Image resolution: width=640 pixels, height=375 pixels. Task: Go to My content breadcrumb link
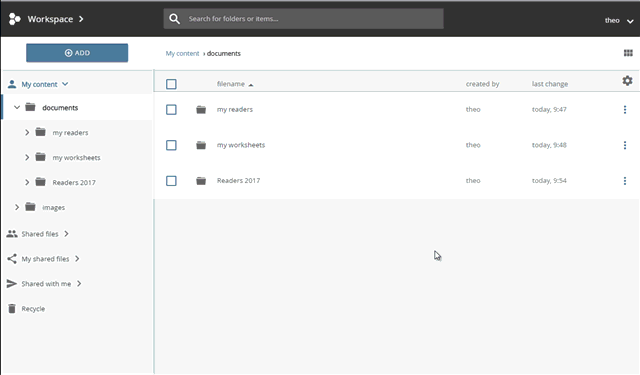(182, 53)
